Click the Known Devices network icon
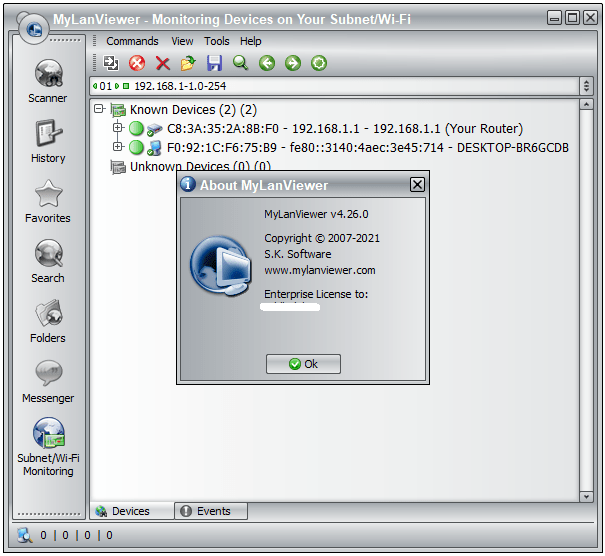The image size is (605, 556). tap(118, 110)
